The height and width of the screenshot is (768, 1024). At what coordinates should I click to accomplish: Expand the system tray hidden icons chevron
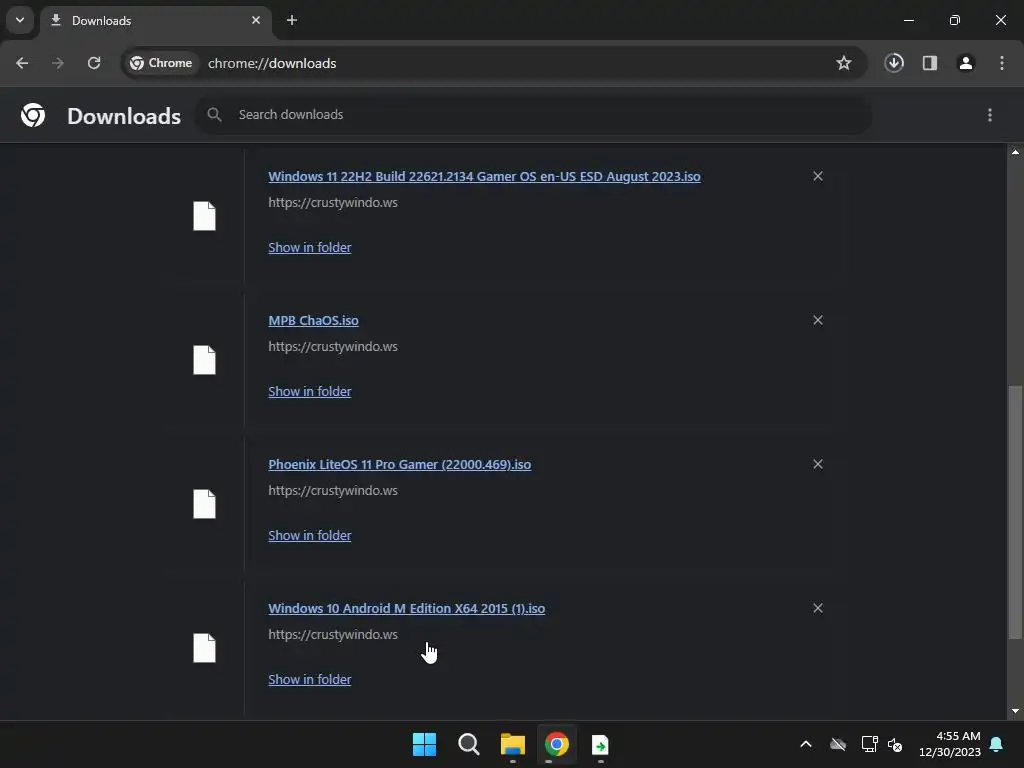pos(806,744)
